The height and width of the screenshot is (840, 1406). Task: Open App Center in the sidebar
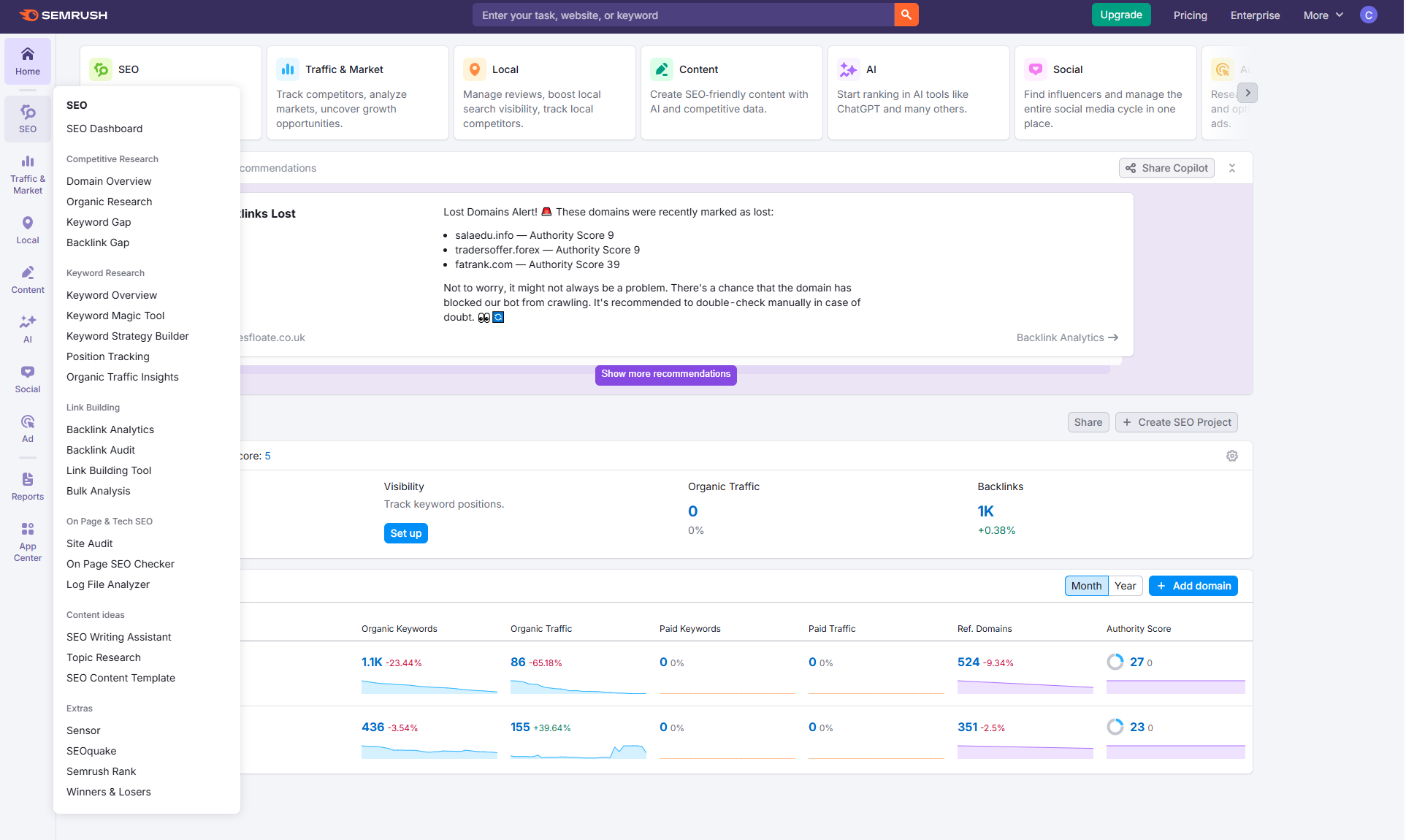(28, 542)
